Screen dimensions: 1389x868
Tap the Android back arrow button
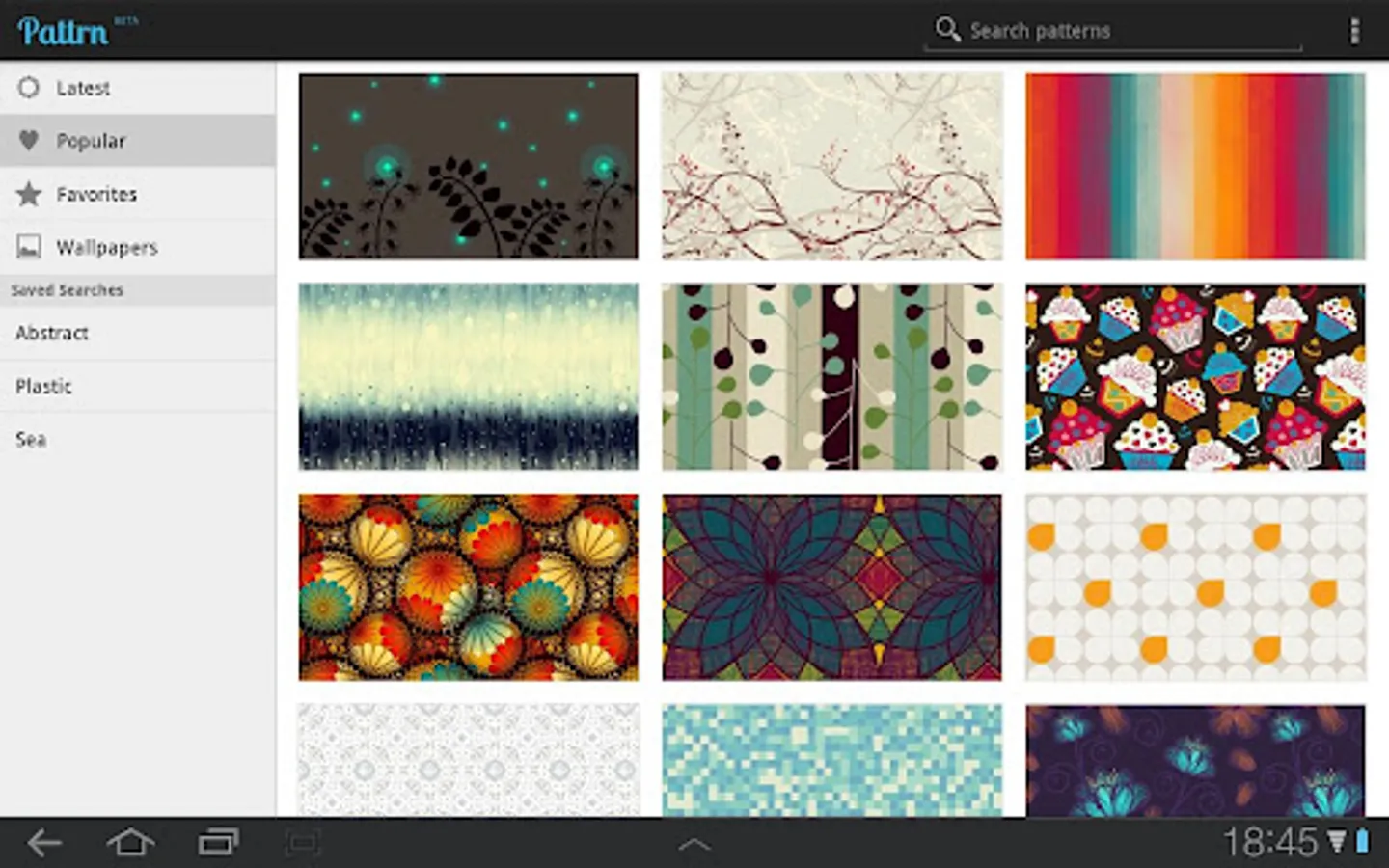[44, 843]
